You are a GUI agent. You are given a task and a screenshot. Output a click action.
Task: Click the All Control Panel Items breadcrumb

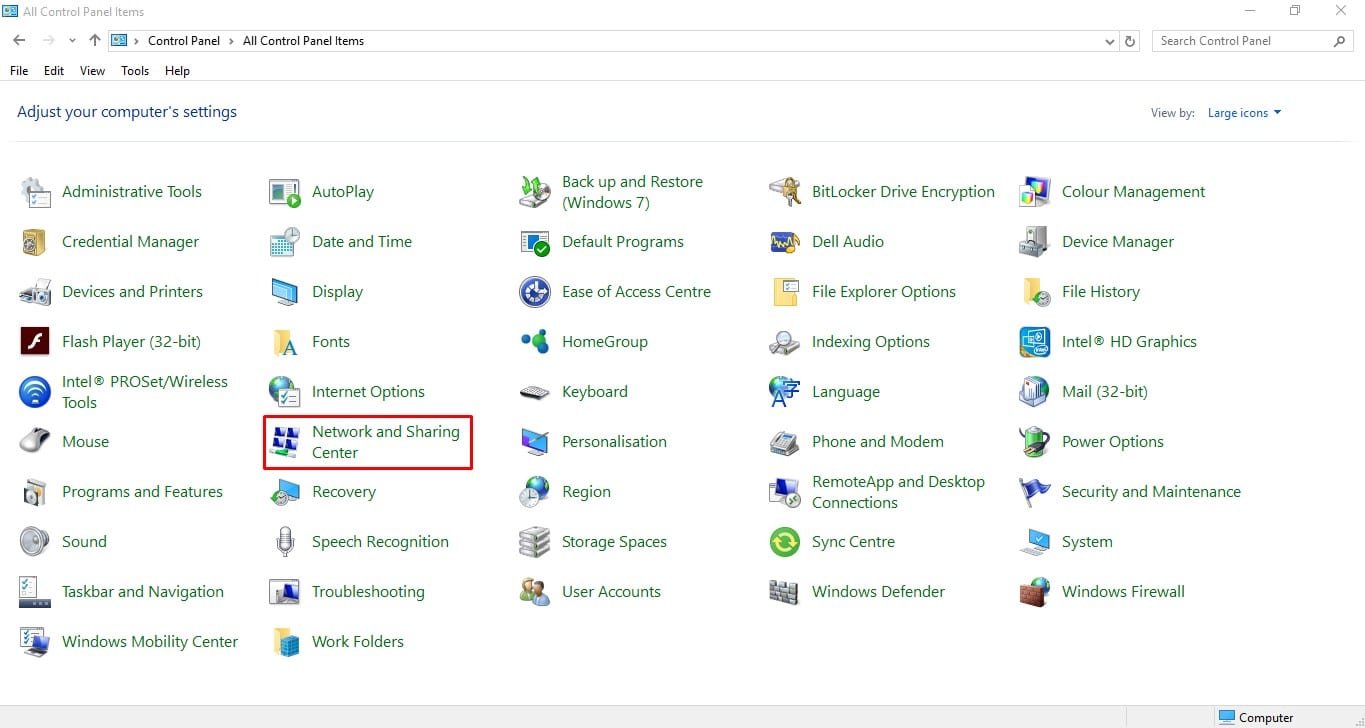(x=303, y=41)
